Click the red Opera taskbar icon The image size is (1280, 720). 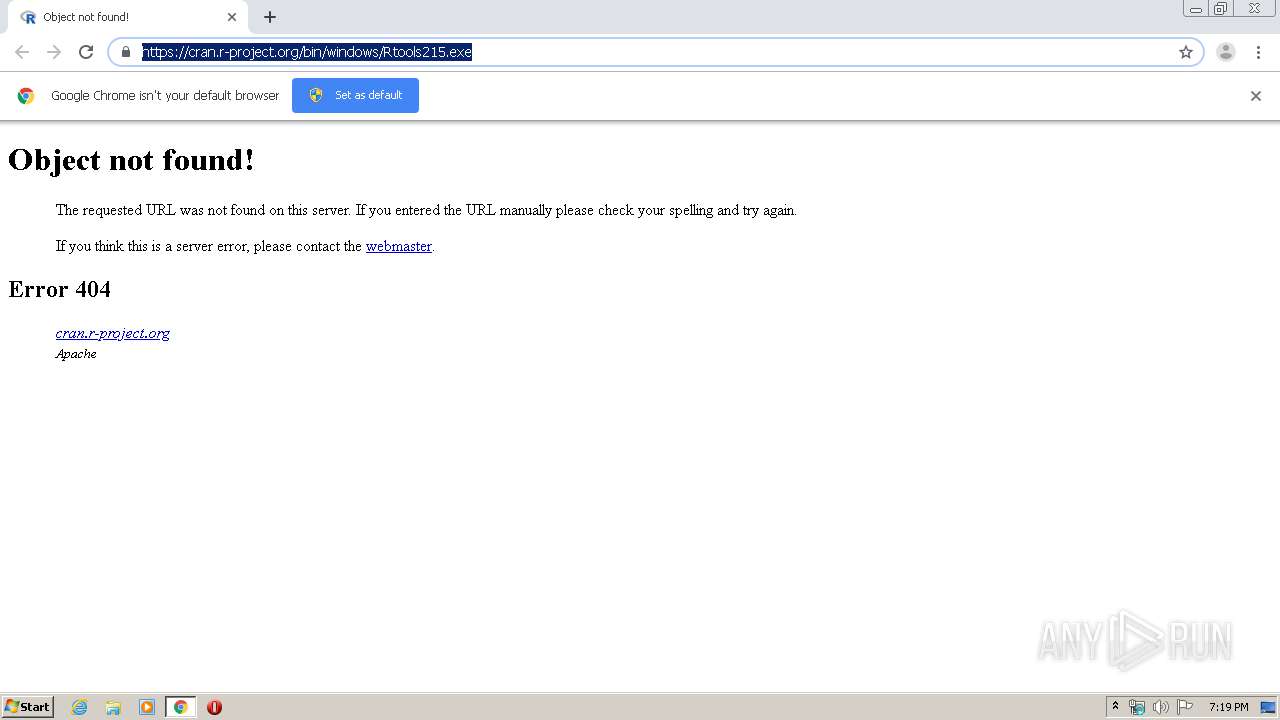pos(214,707)
